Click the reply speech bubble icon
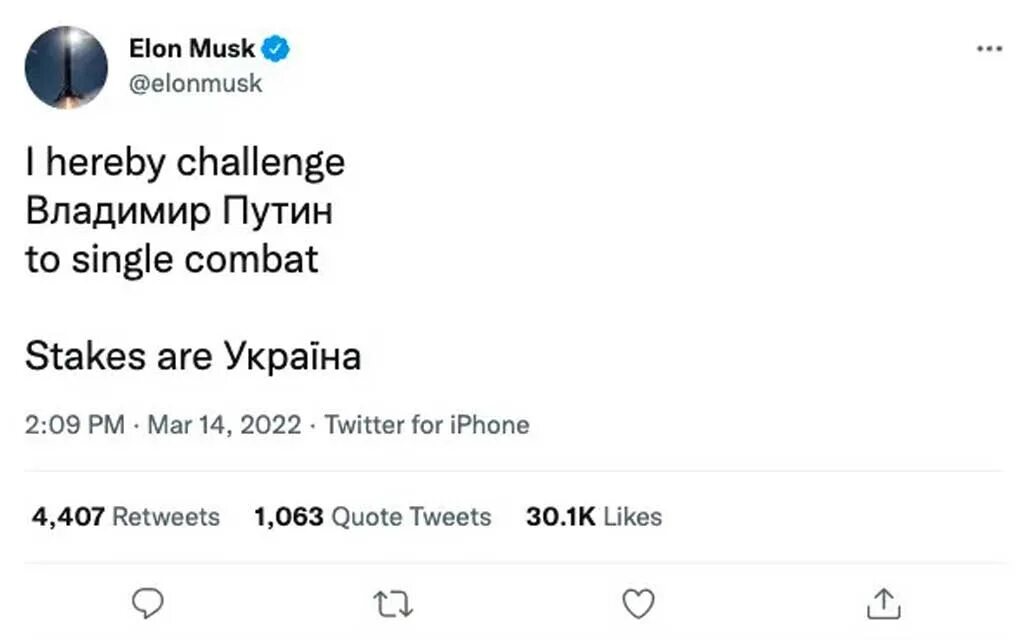Viewport: 1024px width, 640px height. click(x=147, y=604)
